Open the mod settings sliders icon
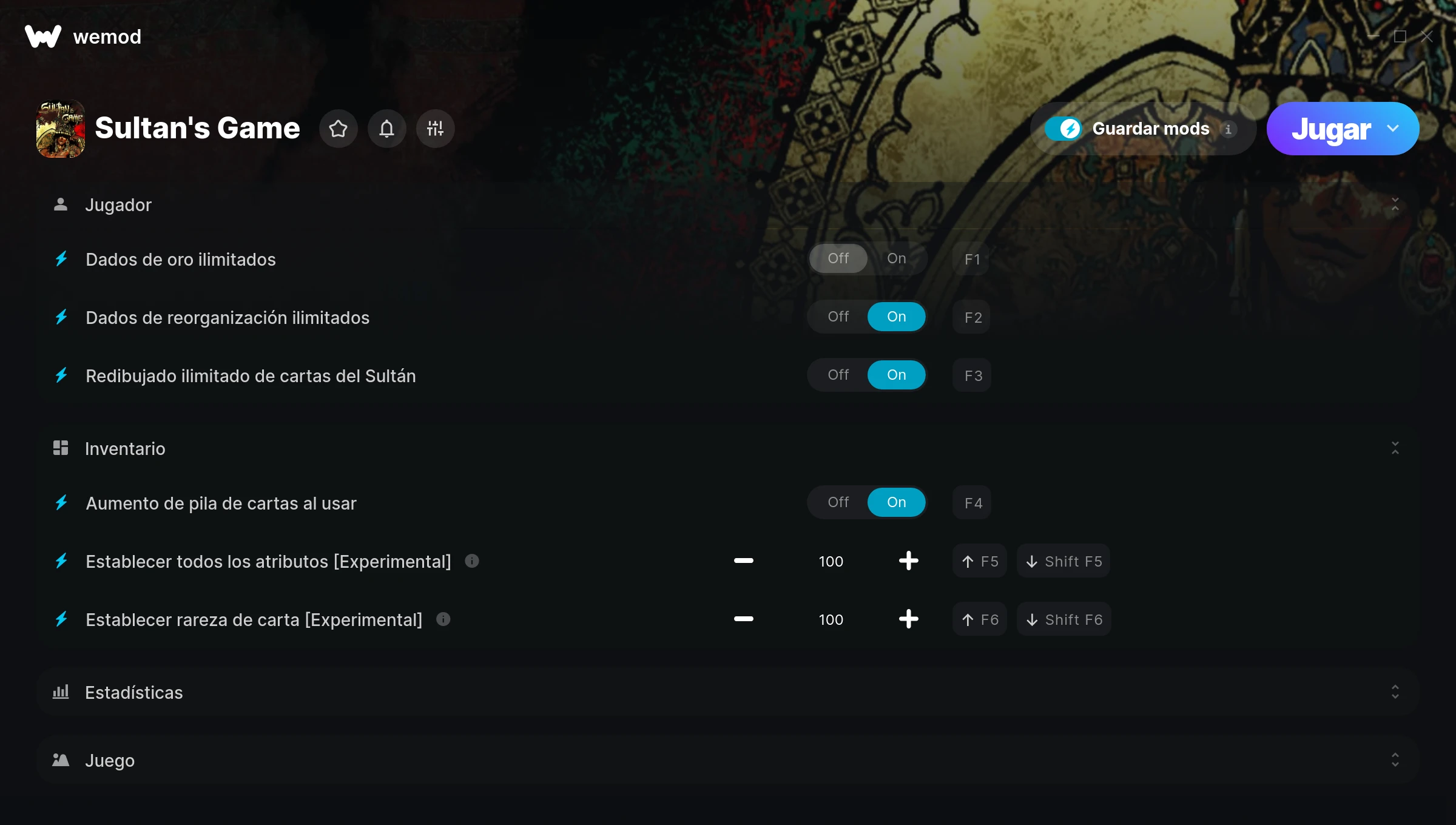The height and width of the screenshot is (825, 1456). [x=435, y=129]
